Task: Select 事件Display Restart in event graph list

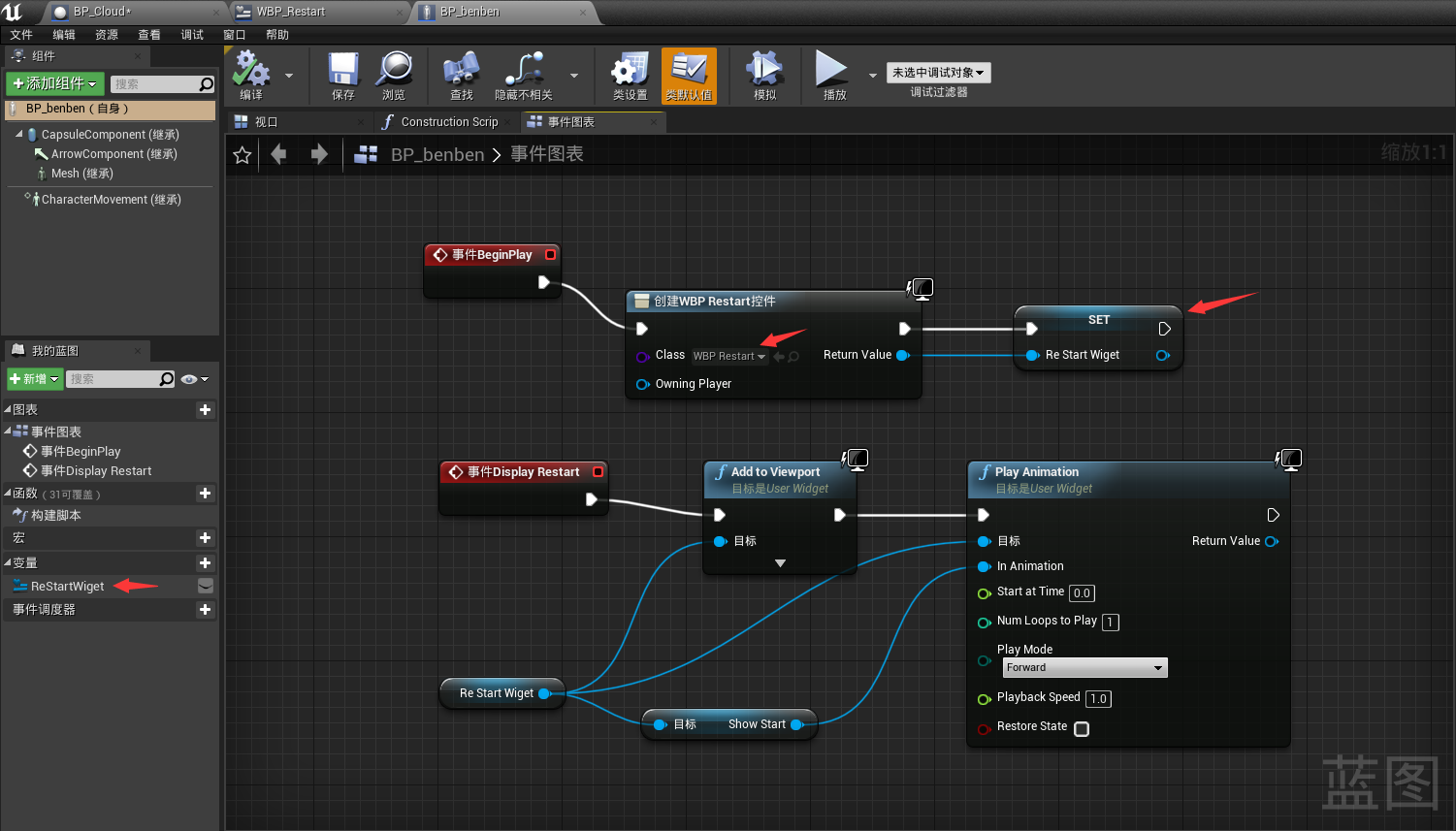Action: (96, 471)
